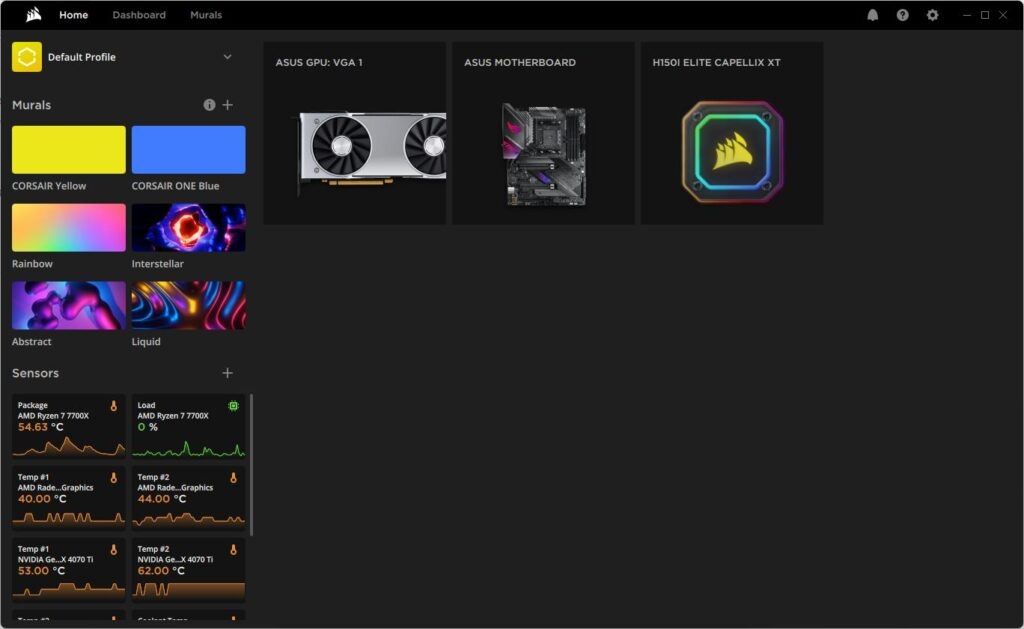Click the 62.00 °C temperature value
Viewport: 1024px width, 629px height.
point(161,571)
